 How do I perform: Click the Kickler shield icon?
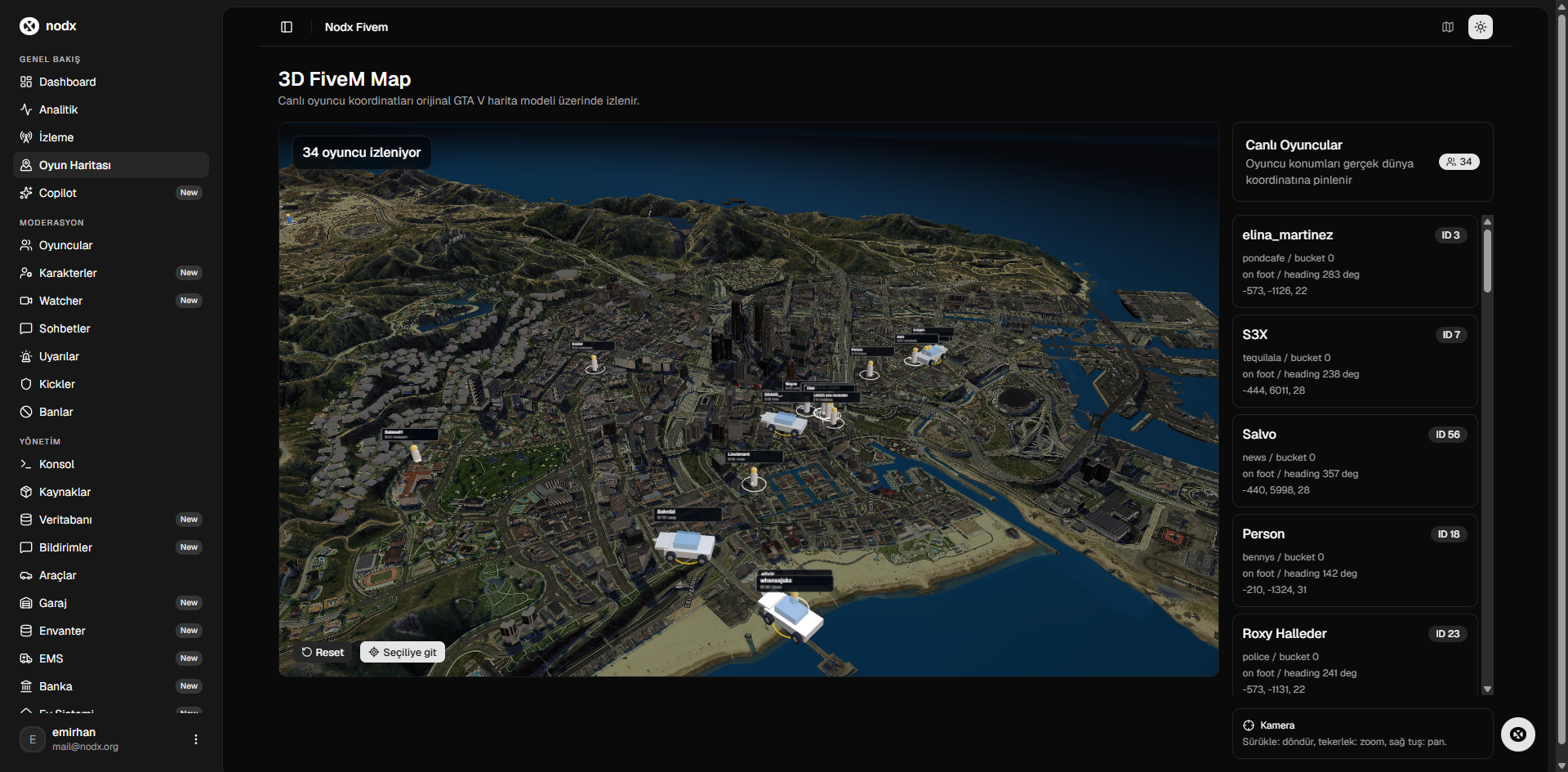pyautogui.click(x=26, y=384)
